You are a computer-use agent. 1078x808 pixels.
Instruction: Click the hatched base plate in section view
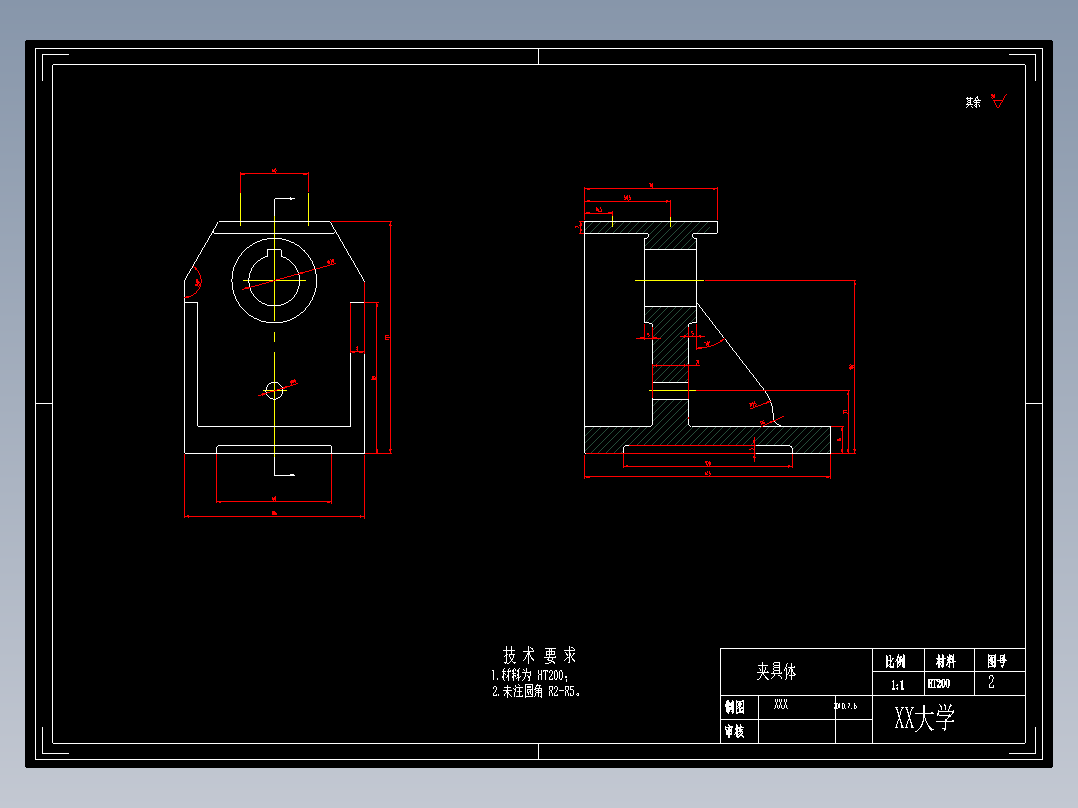[x=707, y=439]
